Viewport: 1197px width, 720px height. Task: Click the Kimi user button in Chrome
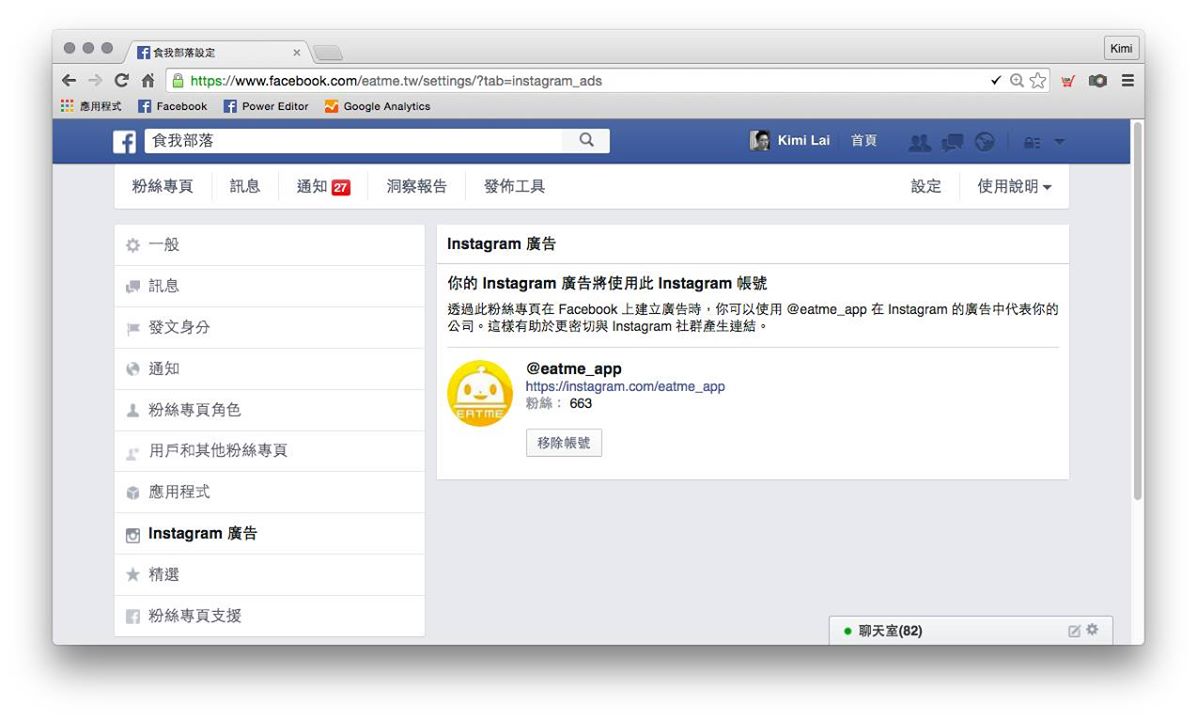point(1121,48)
